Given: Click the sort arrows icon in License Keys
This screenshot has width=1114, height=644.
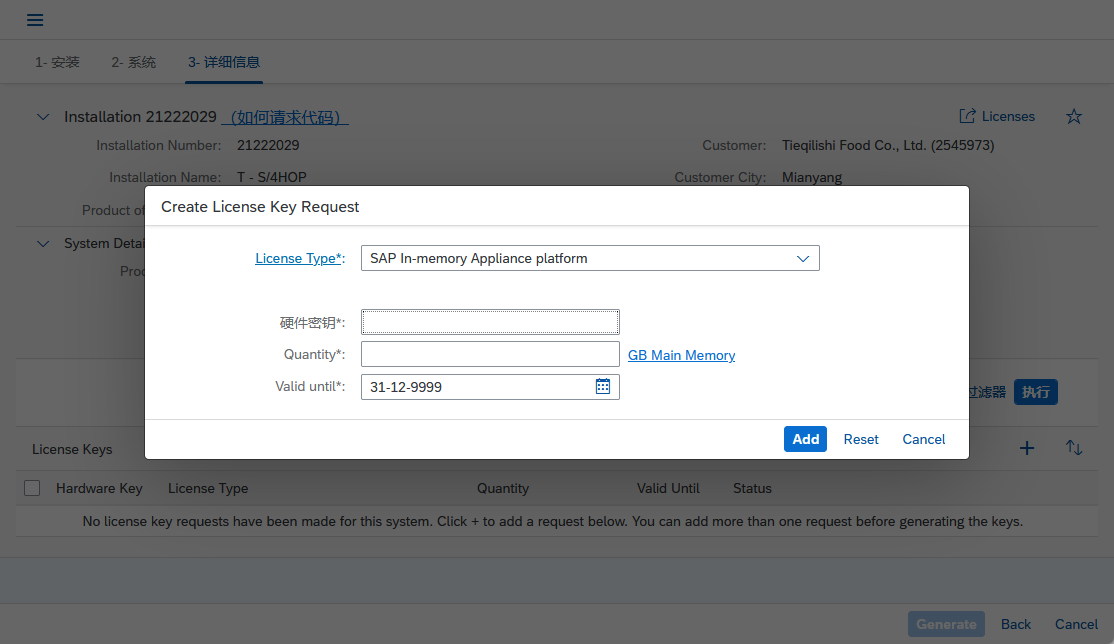Looking at the screenshot, I should click(x=1074, y=448).
